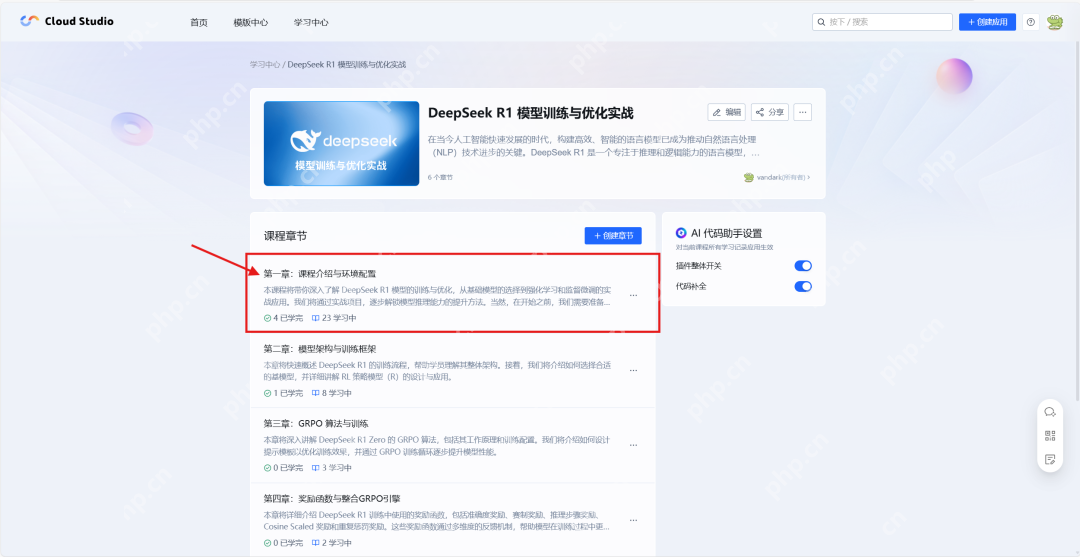The image size is (1080, 557).
Task: Open 学习中心 in top navigation
Action: coord(311,22)
